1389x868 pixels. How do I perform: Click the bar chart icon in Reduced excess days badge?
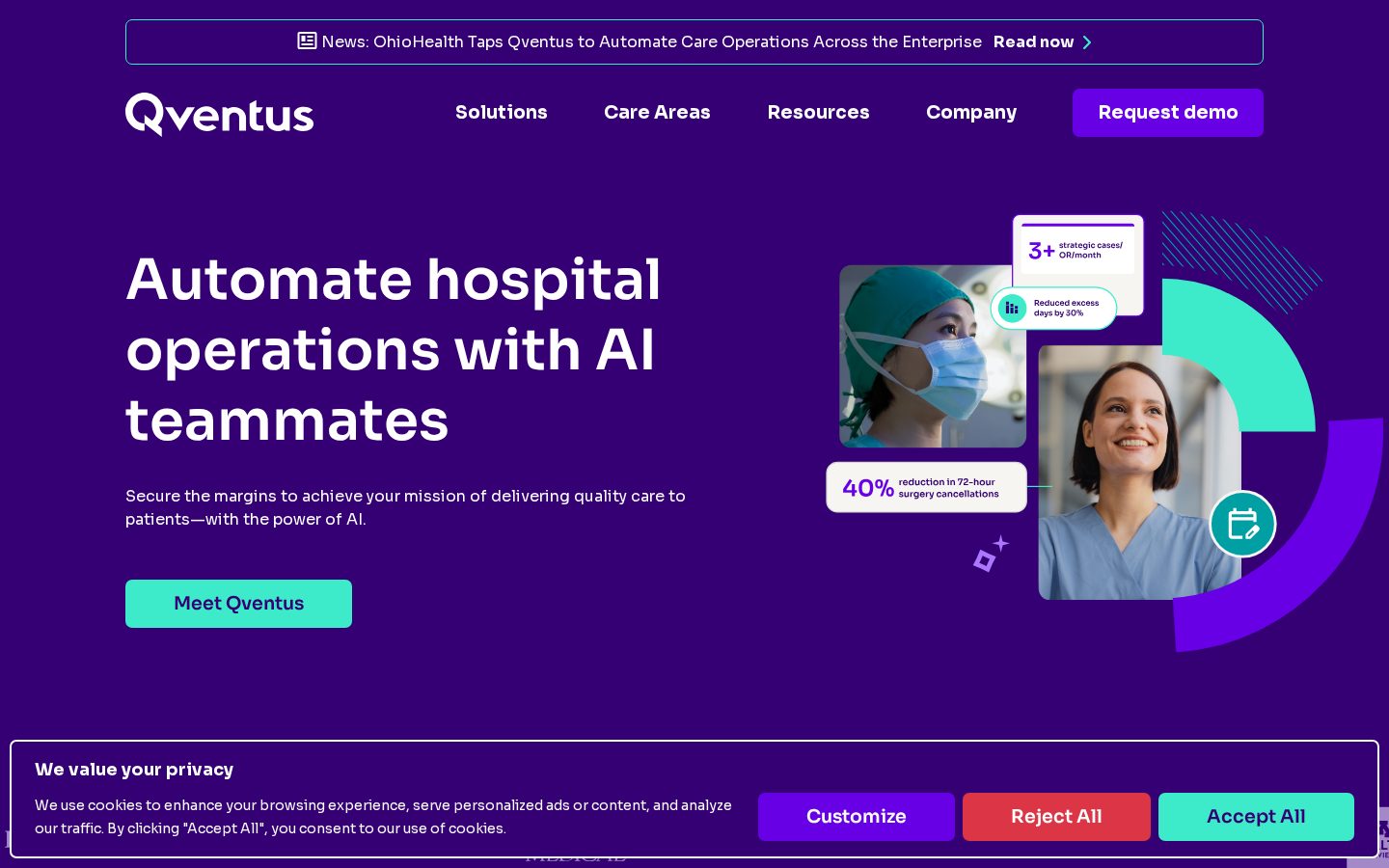pyautogui.click(x=1012, y=309)
